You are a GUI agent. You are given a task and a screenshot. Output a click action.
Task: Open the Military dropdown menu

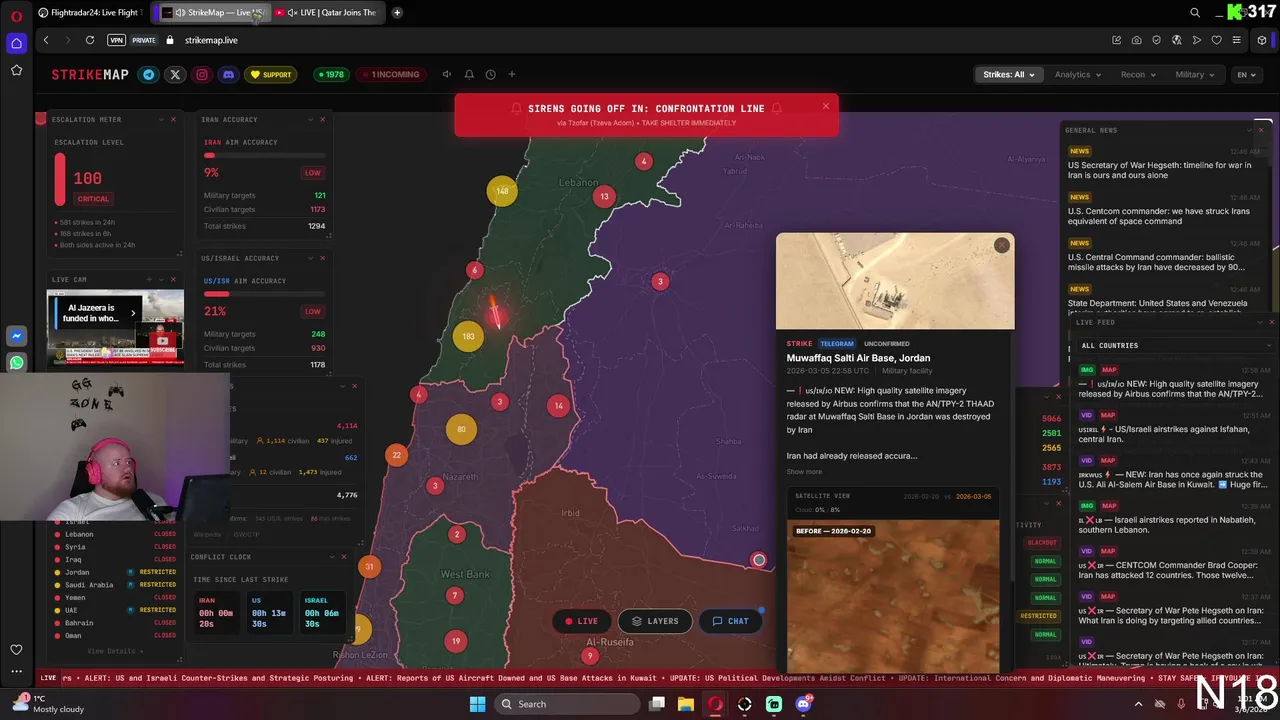[1196, 74]
